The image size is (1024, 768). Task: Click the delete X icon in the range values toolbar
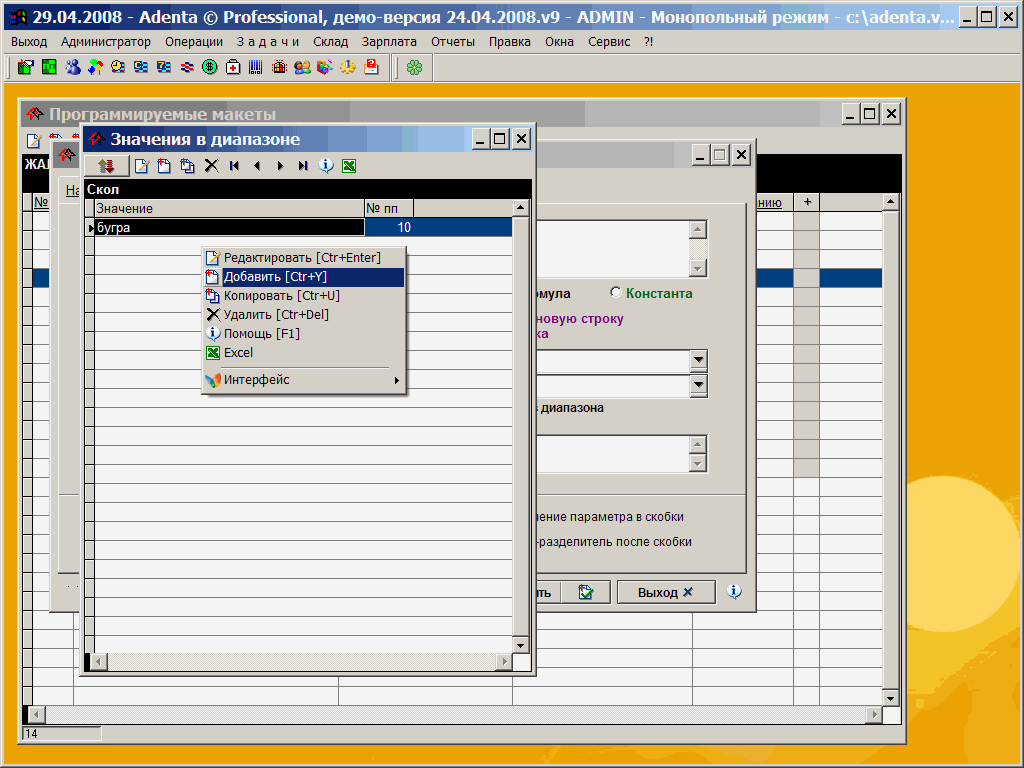coord(211,166)
